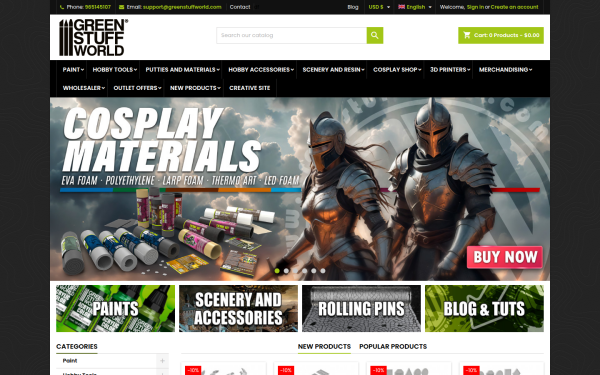Screen dimensions: 600x375
Task: Open the USD $ currency dropdown
Action: 379,7
